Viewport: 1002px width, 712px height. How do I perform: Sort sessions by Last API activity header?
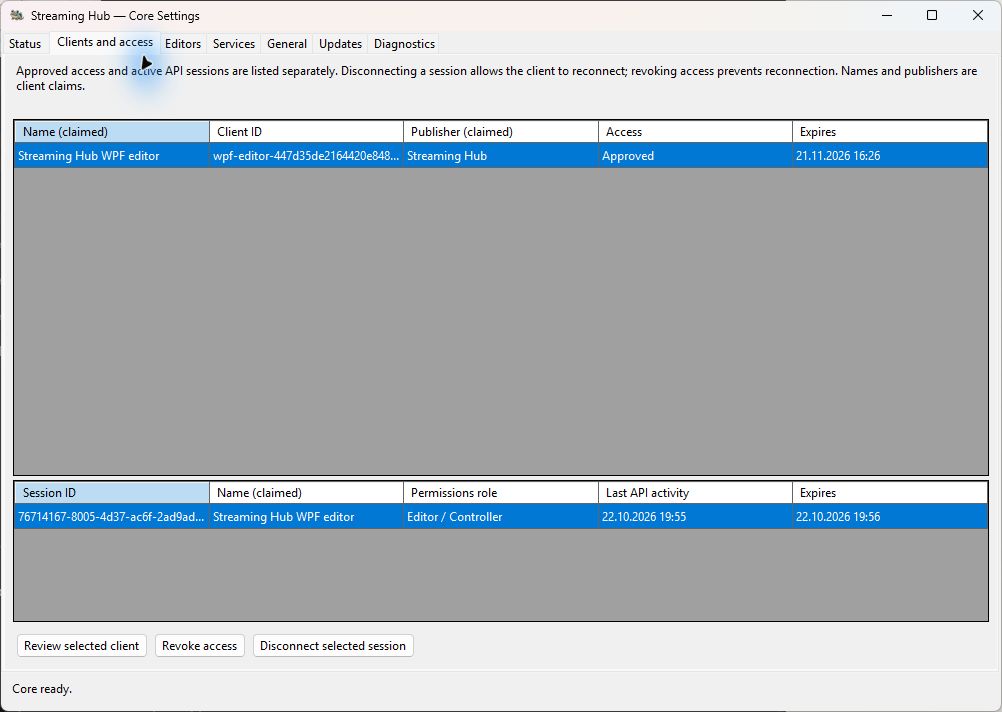[x=695, y=493]
